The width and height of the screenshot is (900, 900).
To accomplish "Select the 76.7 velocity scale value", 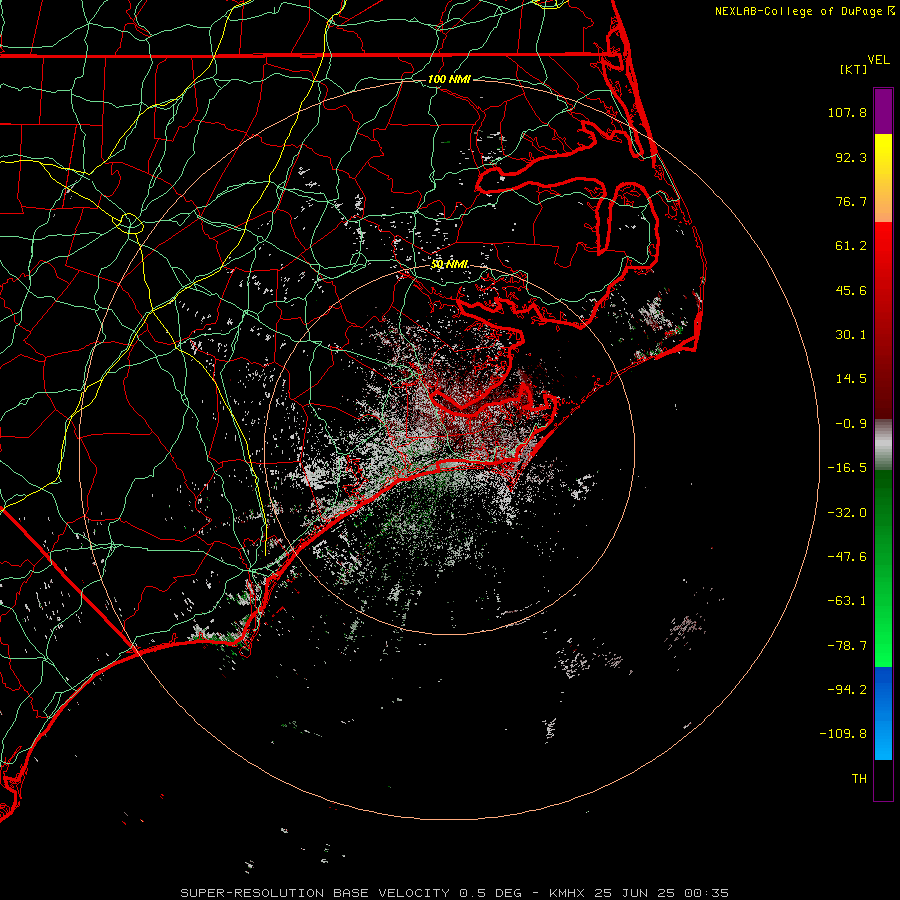I will (x=851, y=201).
